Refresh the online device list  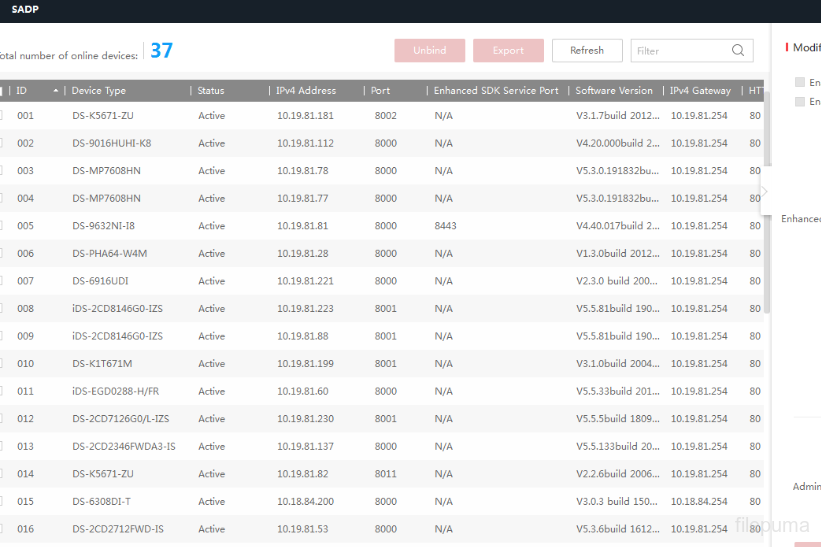point(586,51)
